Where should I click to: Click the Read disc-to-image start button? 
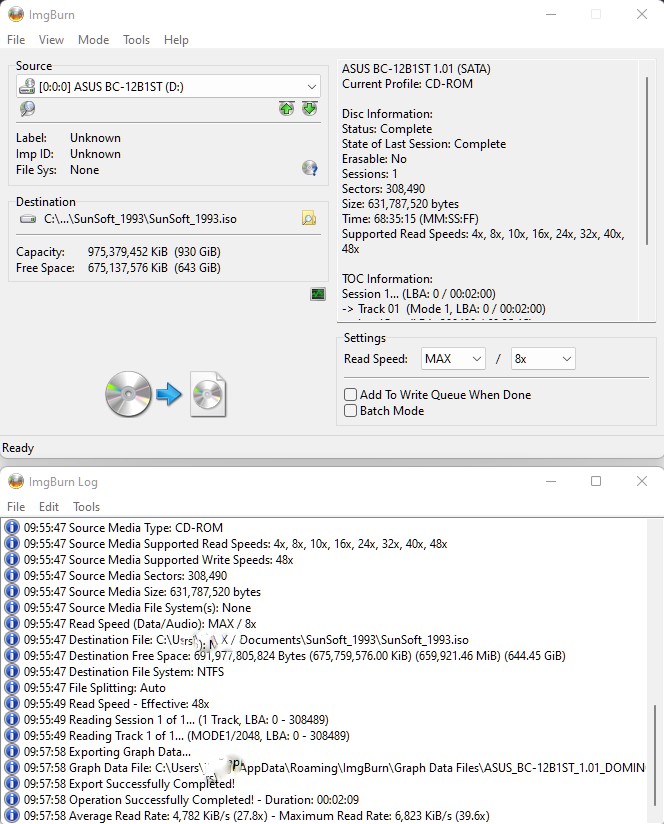[x=166, y=394]
